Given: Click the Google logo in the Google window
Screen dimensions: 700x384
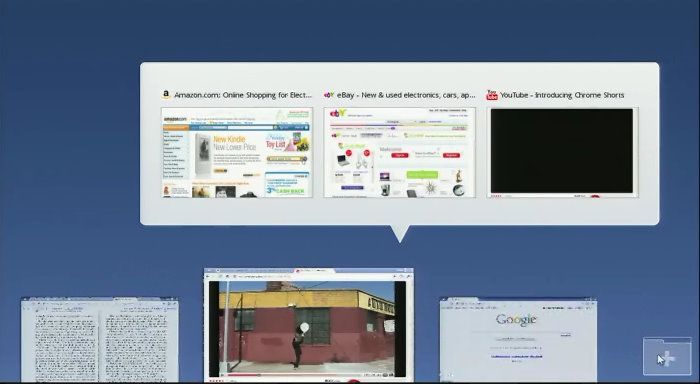Looking at the screenshot, I should (516, 320).
